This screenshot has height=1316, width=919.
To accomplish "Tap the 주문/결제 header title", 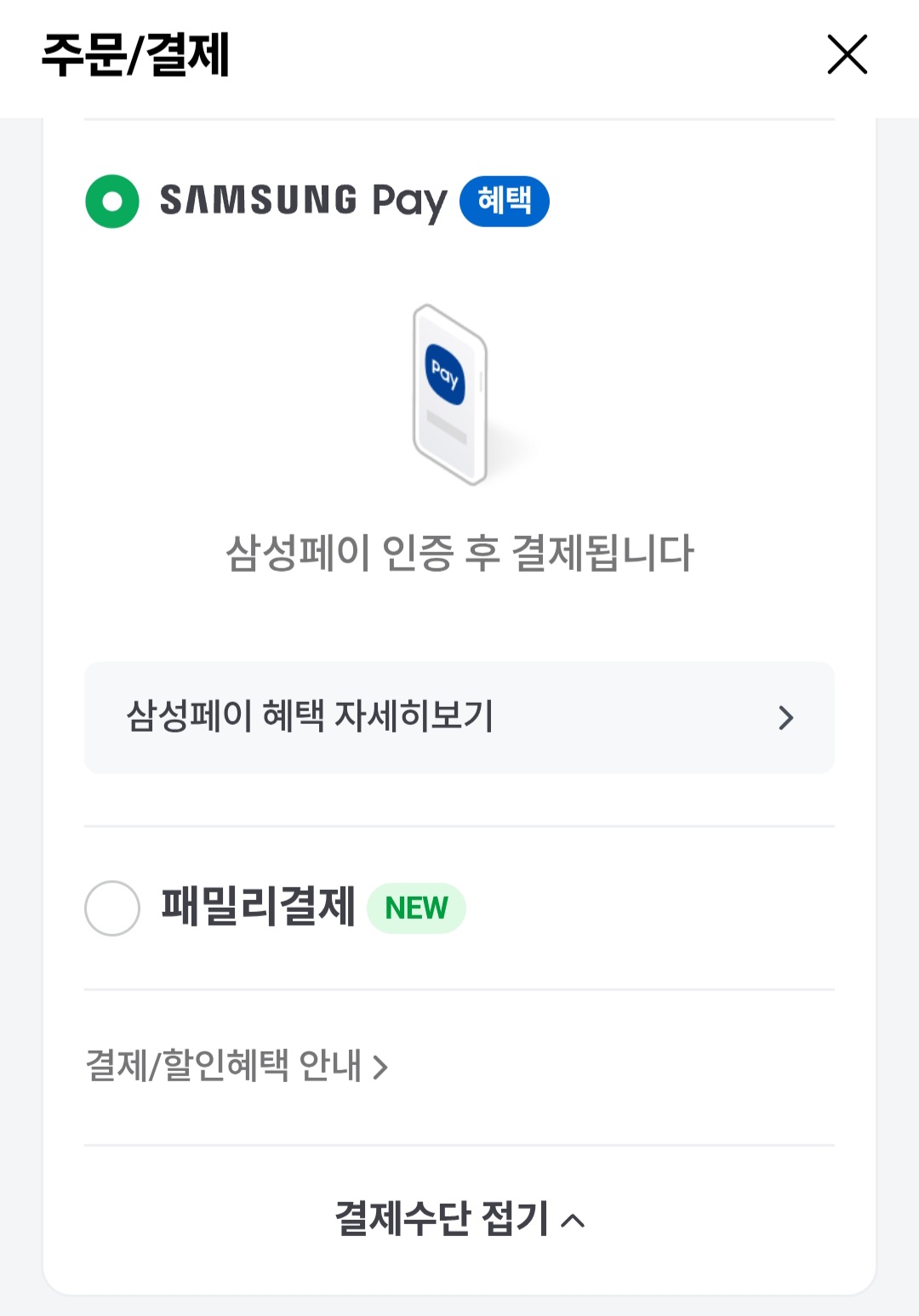I will click(x=136, y=55).
